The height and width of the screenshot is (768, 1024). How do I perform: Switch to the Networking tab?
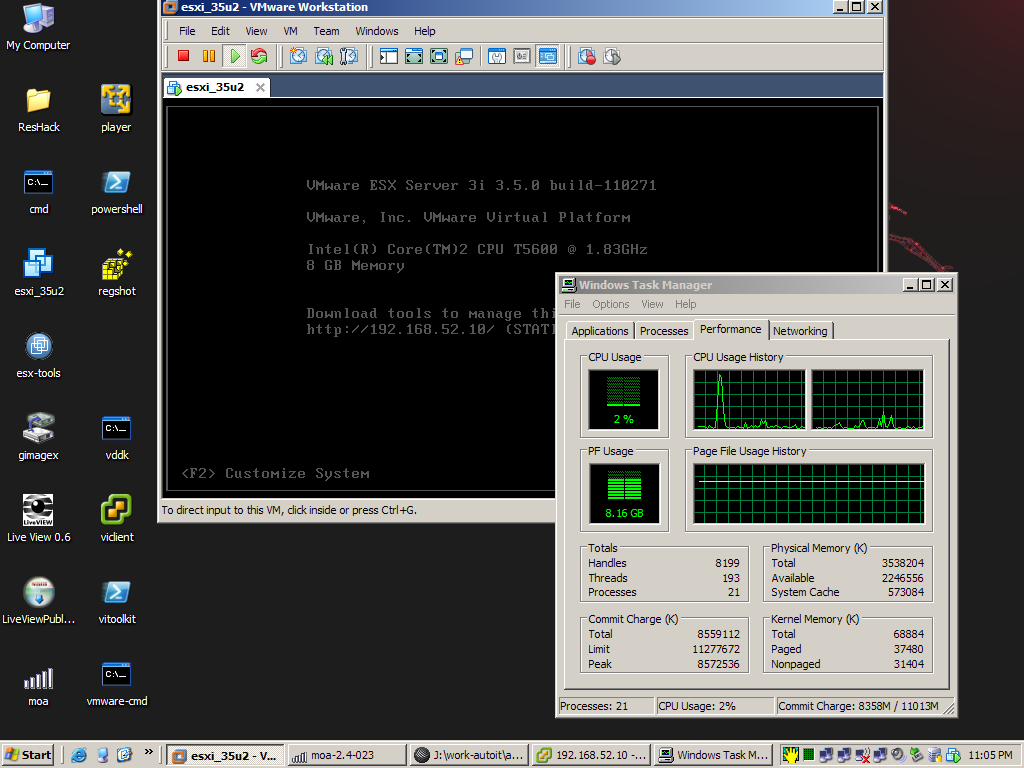800,331
